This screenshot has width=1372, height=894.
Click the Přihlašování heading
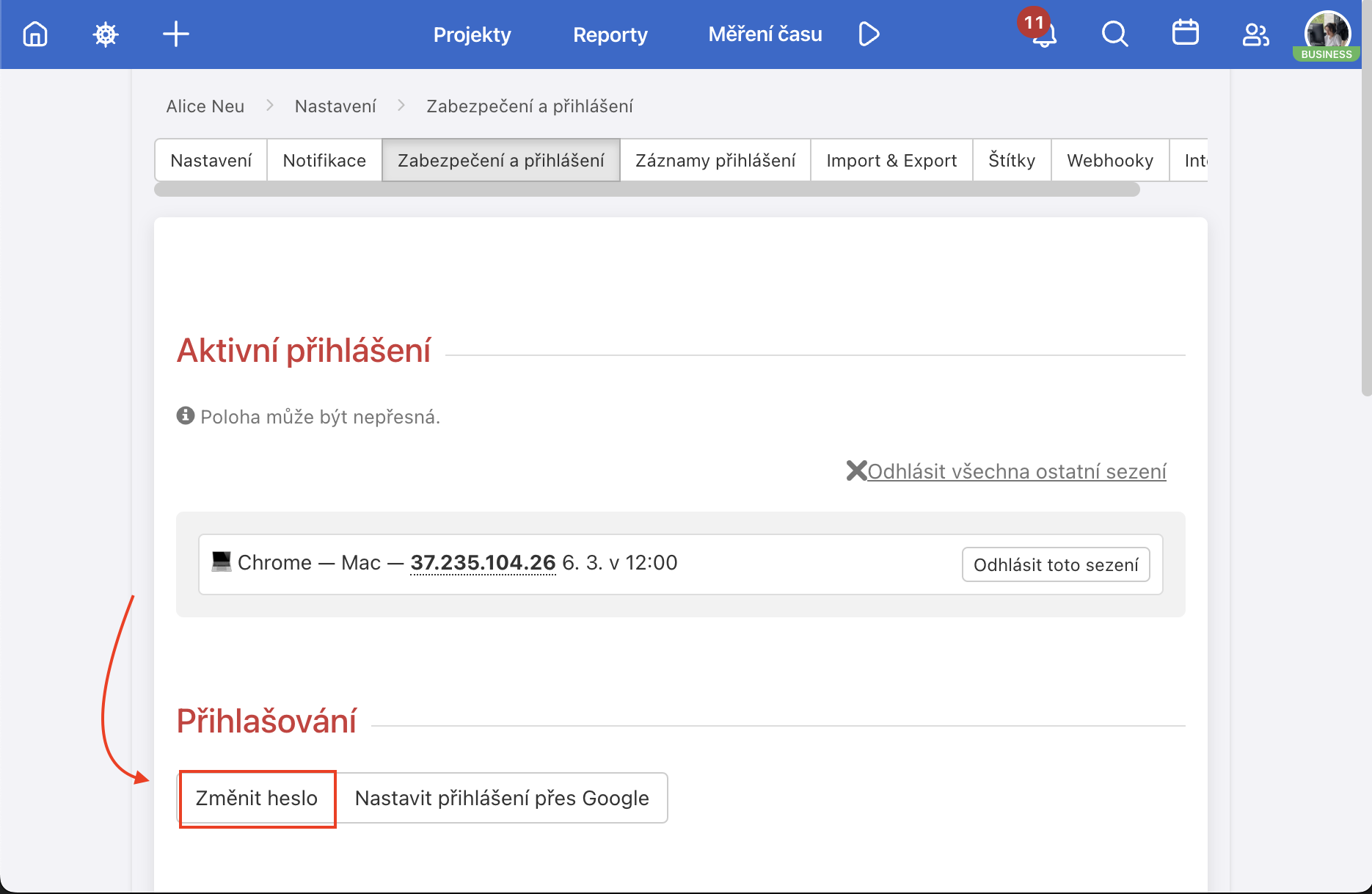[x=266, y=721]
